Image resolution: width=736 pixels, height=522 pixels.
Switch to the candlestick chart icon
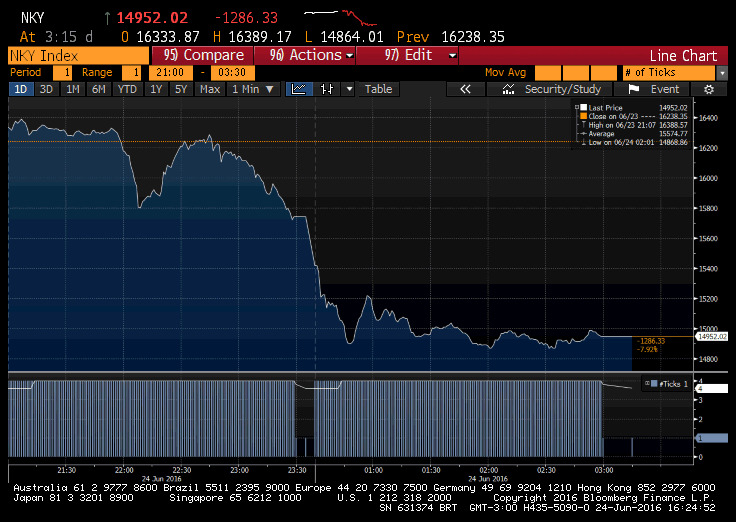[326, 89]
